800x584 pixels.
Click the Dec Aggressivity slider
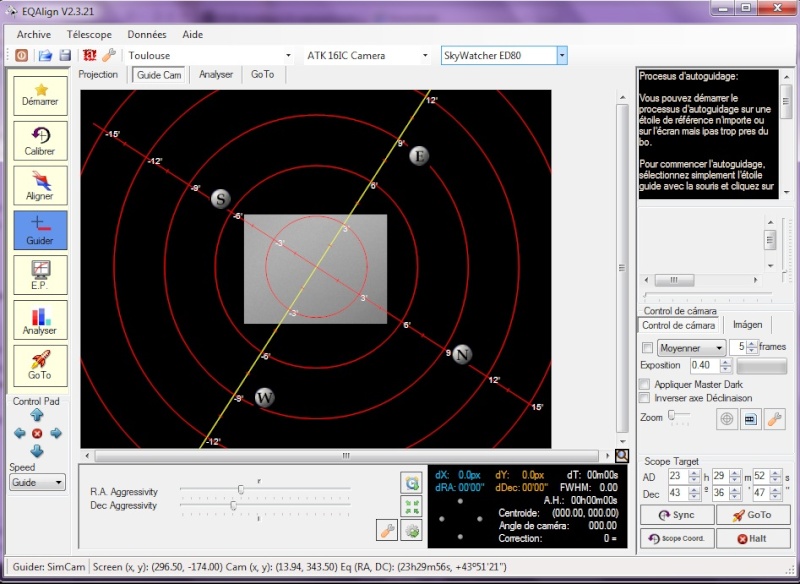pyautogui.click(x=265, y=505)
